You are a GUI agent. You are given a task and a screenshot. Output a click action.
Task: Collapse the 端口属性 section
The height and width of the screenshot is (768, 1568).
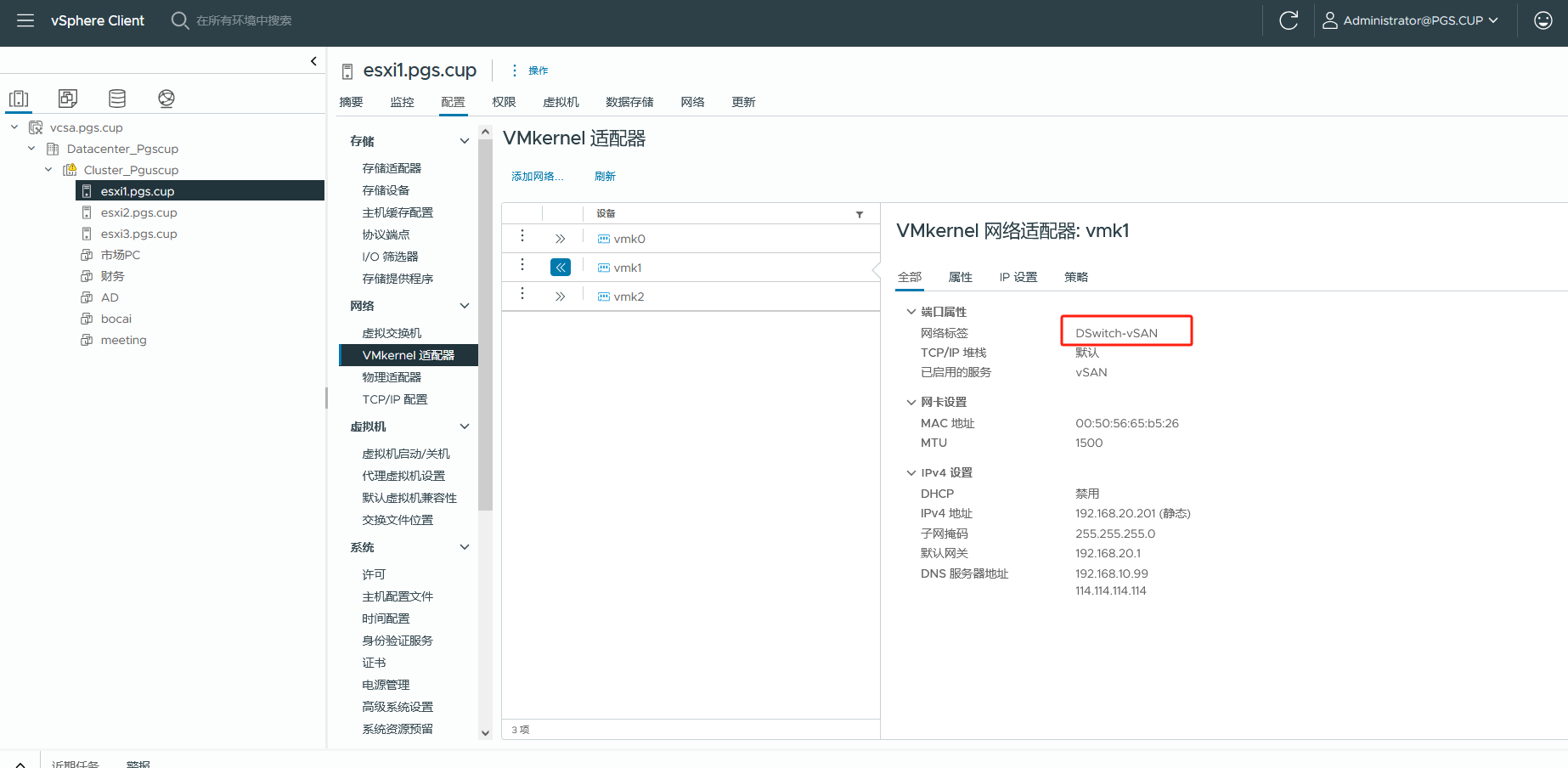pyautogui.click(x=911, y=312)
